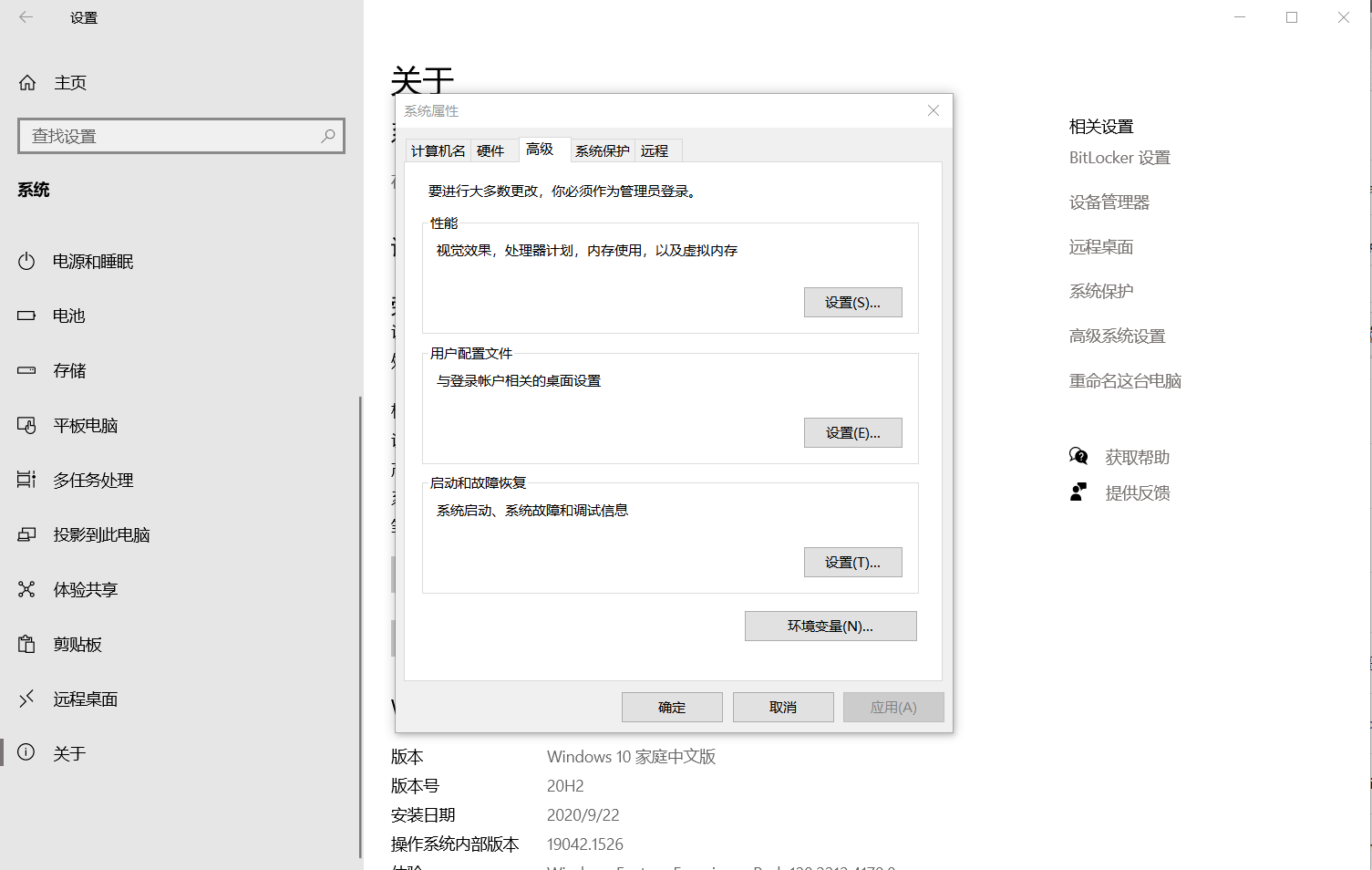
Task: Open Storage (存储) settings icon
Action: click(26, 371)
